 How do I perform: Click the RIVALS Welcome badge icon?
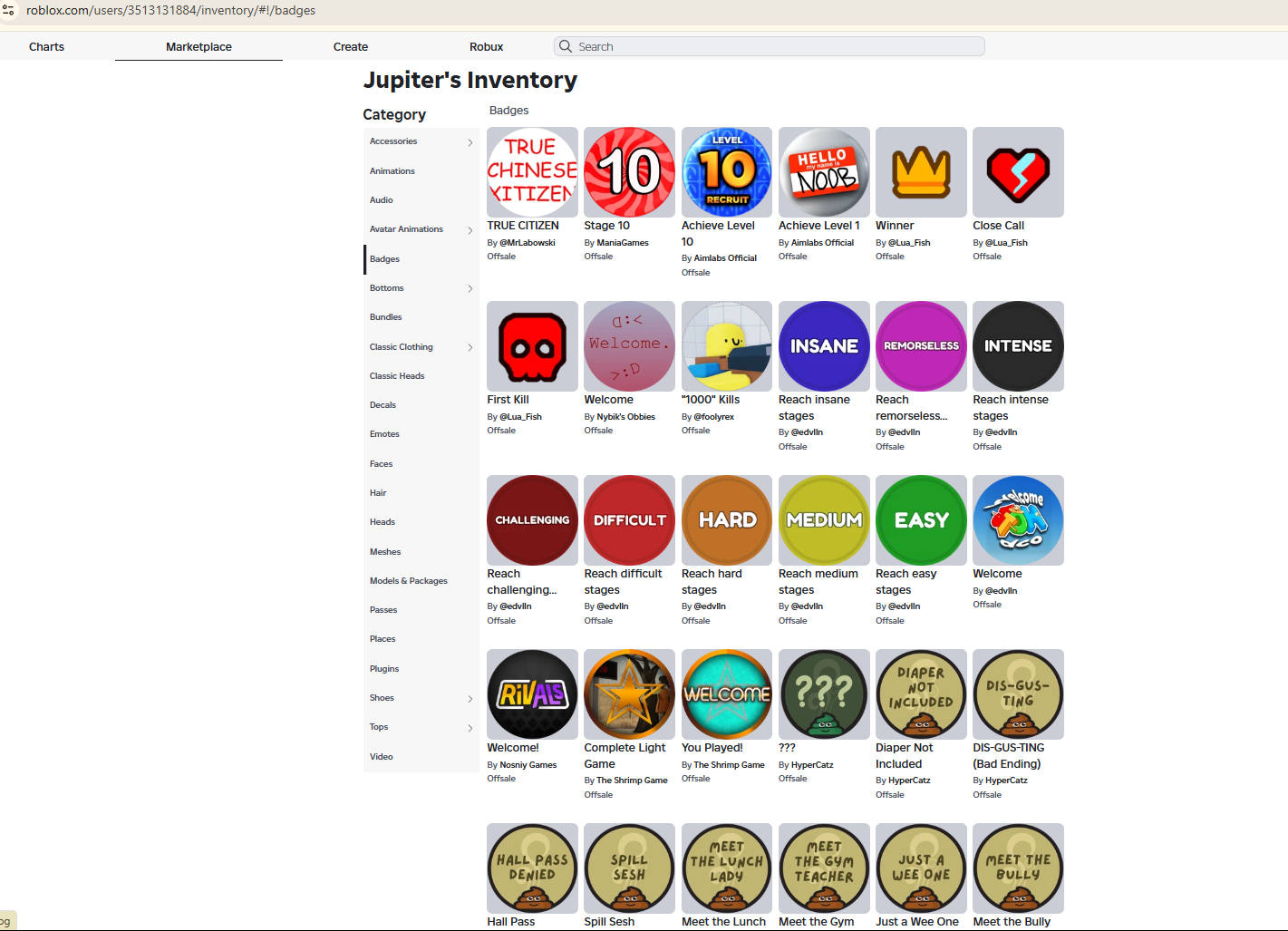pos(532,694)
